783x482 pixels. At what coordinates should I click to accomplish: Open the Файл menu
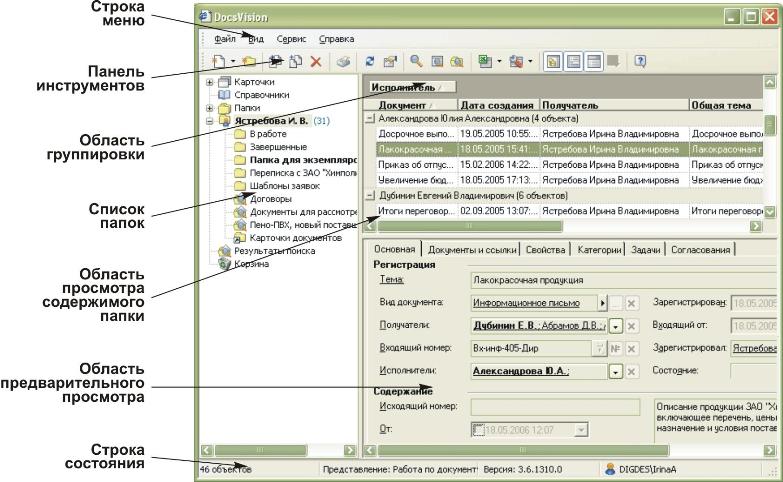pos(225,39)
